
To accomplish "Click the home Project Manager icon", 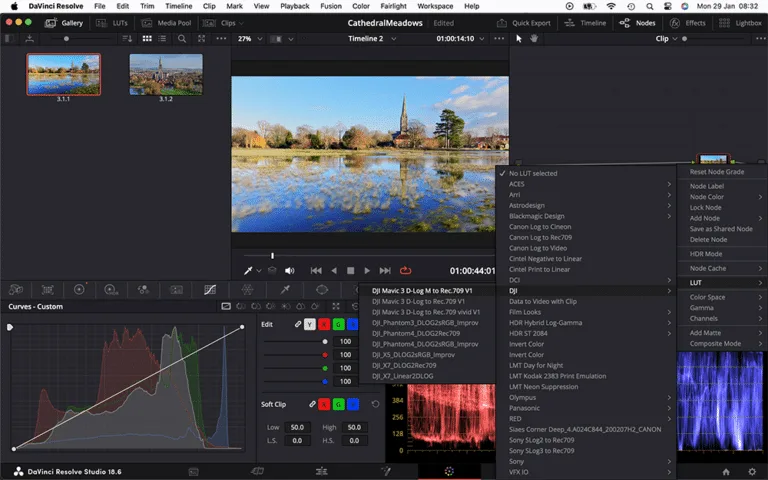I will tap(726, 472).
